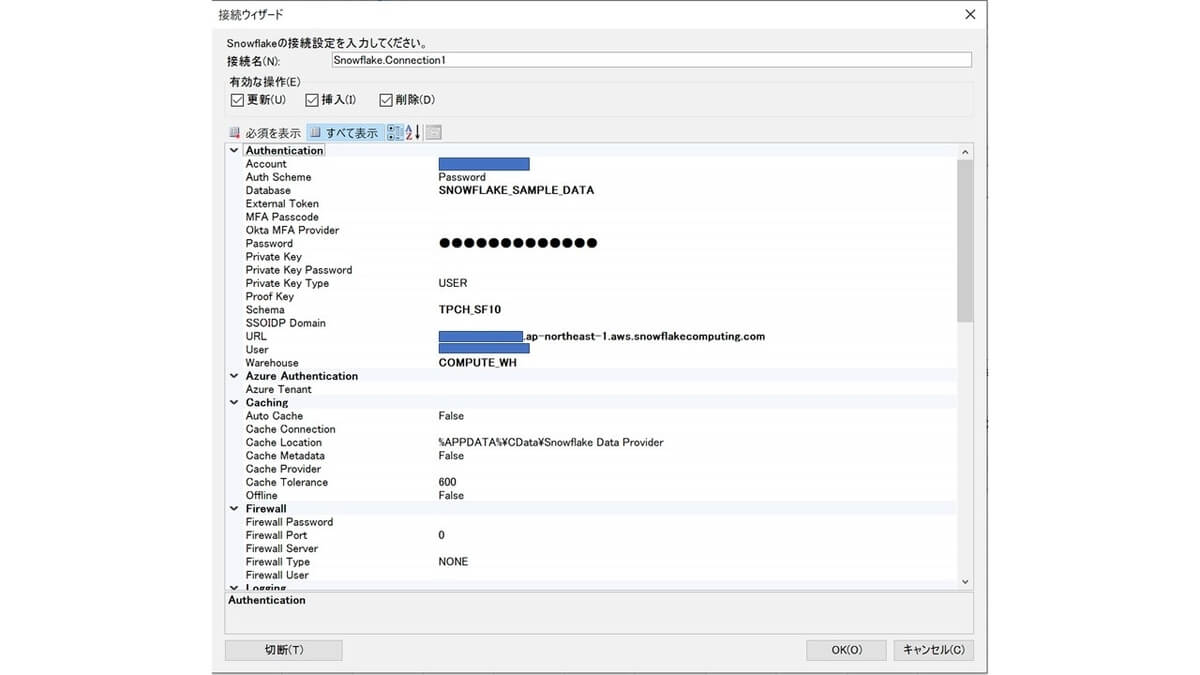Collapse the Caching category

(234, 403)
